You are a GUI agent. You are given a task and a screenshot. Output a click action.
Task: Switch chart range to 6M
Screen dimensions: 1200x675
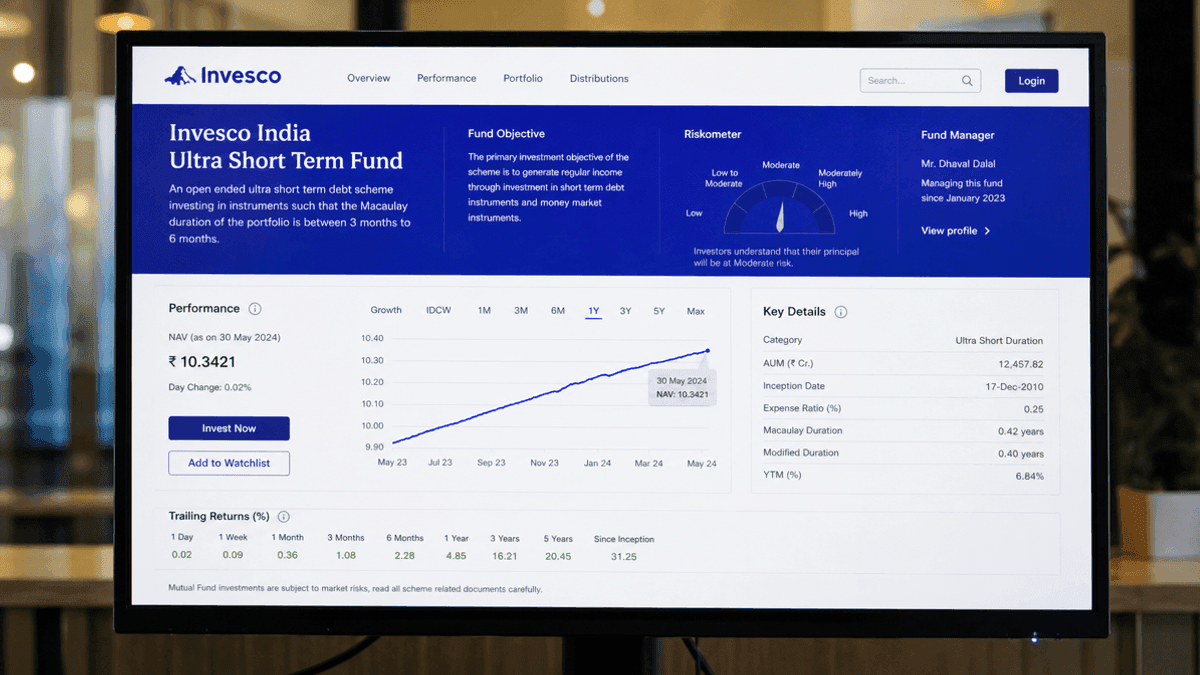point(558,311)
